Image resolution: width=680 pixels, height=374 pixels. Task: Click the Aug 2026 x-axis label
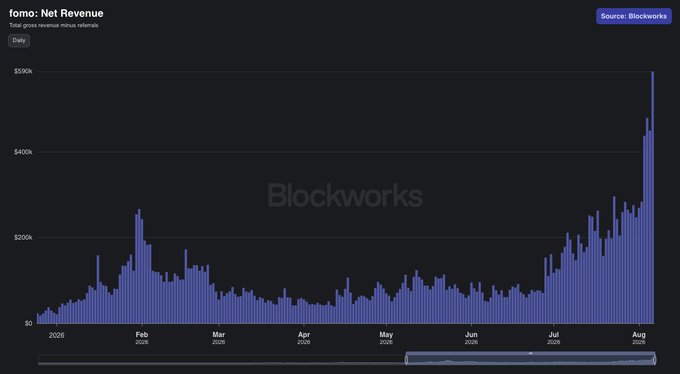[x=639, y=338]
